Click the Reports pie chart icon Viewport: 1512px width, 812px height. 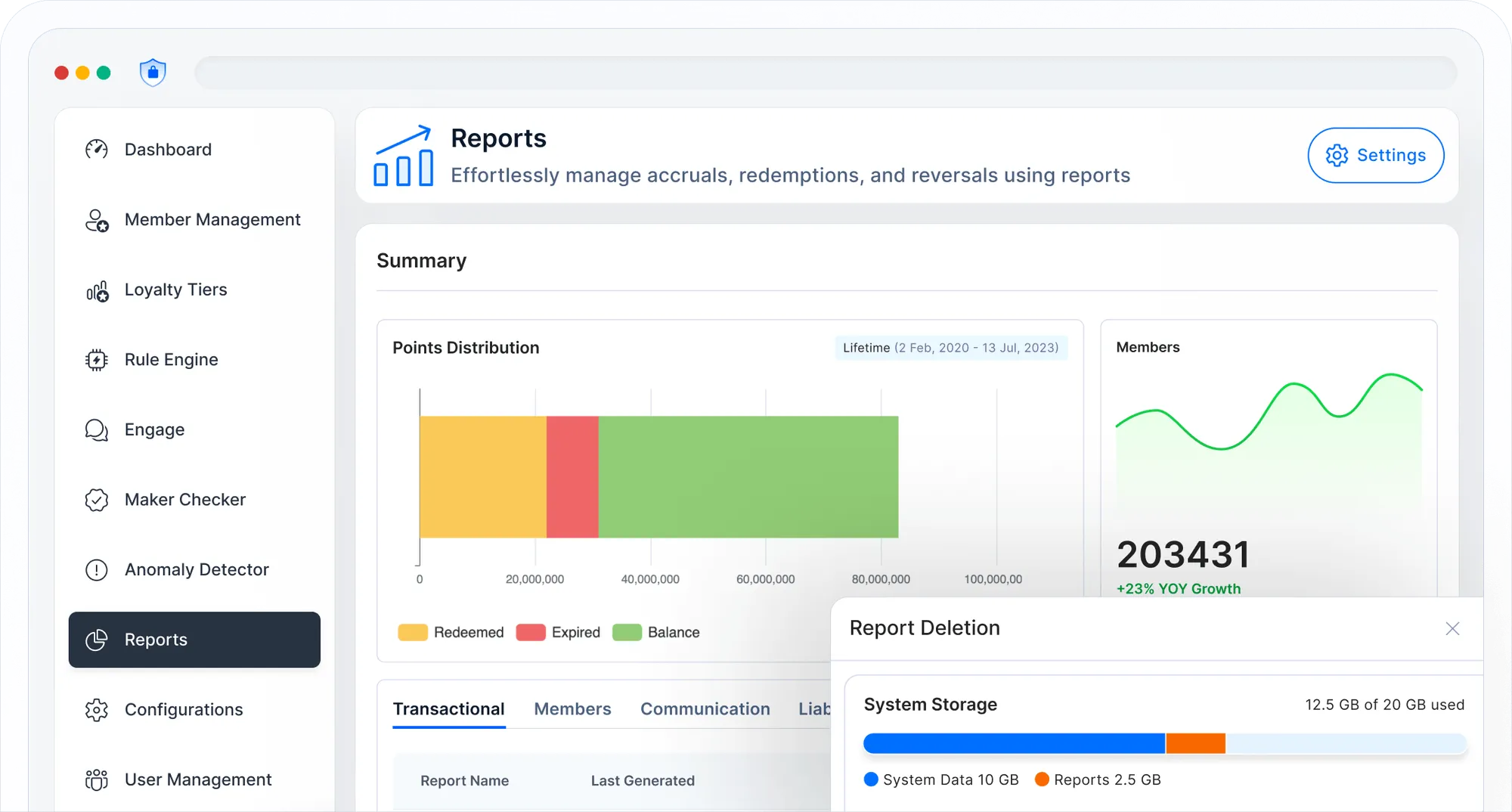click(x=97, y=640)
